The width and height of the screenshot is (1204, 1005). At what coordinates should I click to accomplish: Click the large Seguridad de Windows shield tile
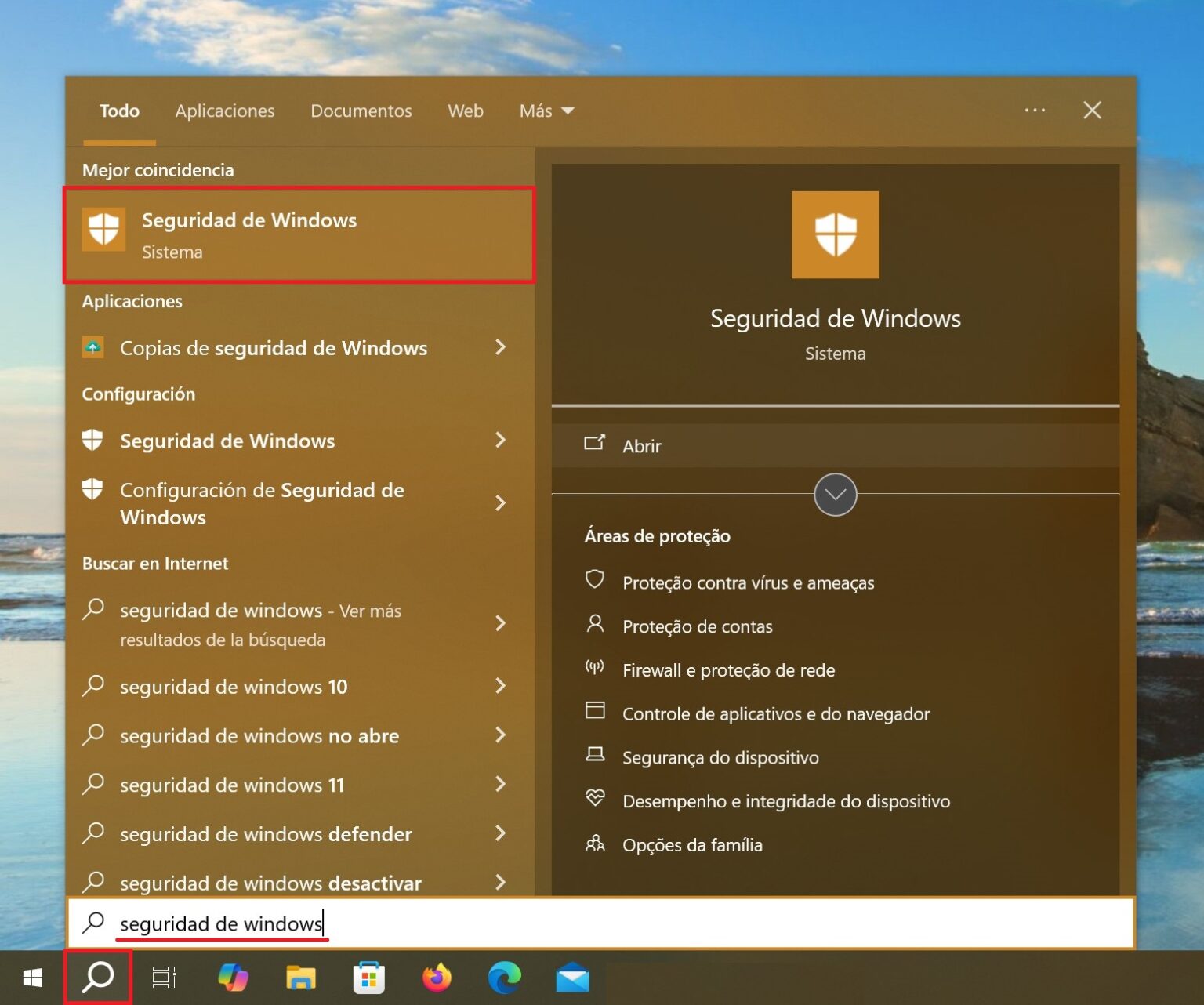coord(836,234)
